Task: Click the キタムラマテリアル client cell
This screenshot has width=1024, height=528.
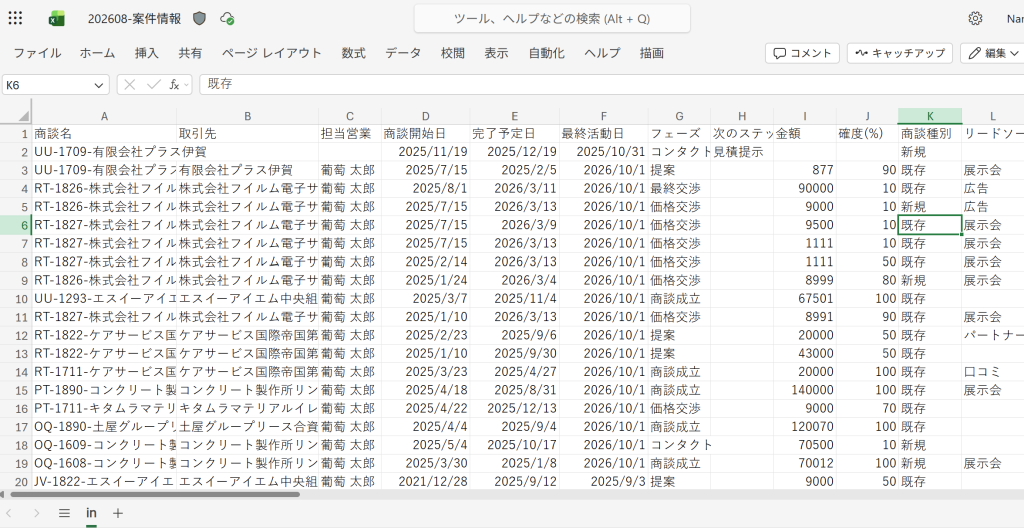Action: [248, 408]
